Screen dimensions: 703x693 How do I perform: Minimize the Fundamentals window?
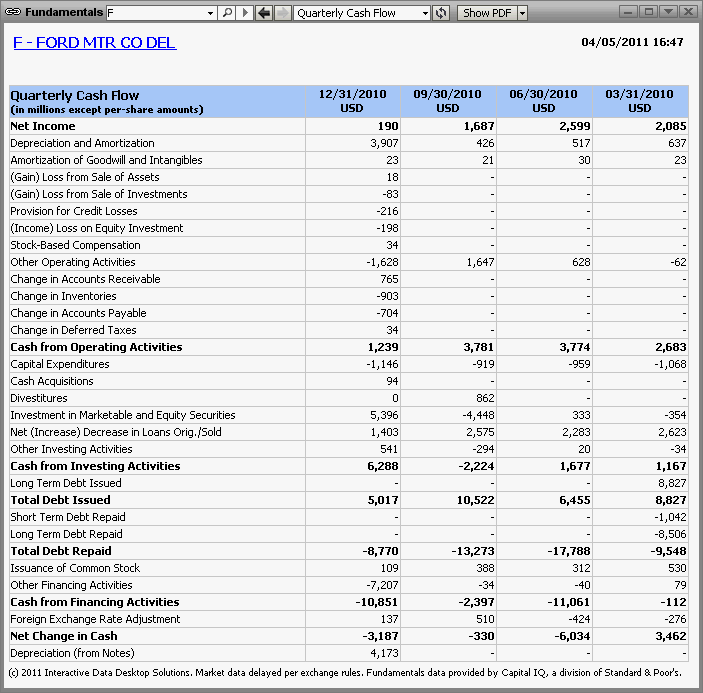628,12
